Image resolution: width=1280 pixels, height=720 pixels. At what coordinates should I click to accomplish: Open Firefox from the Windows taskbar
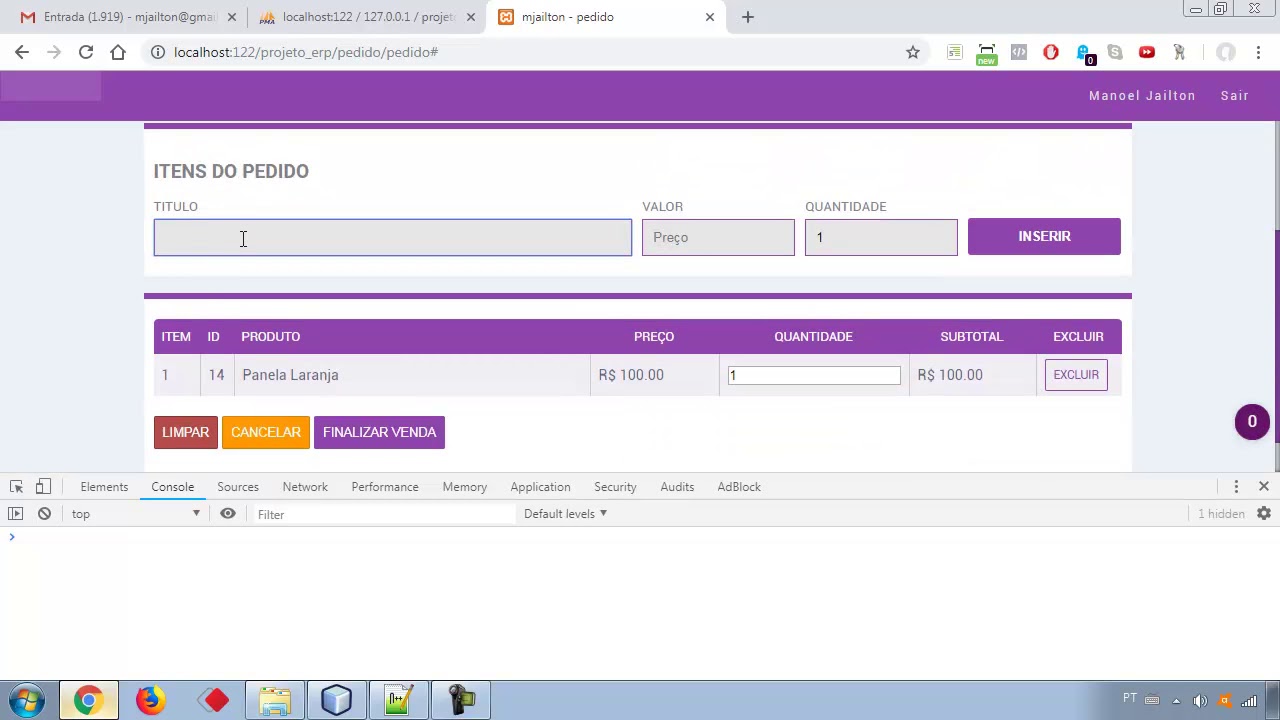point(151,700)
